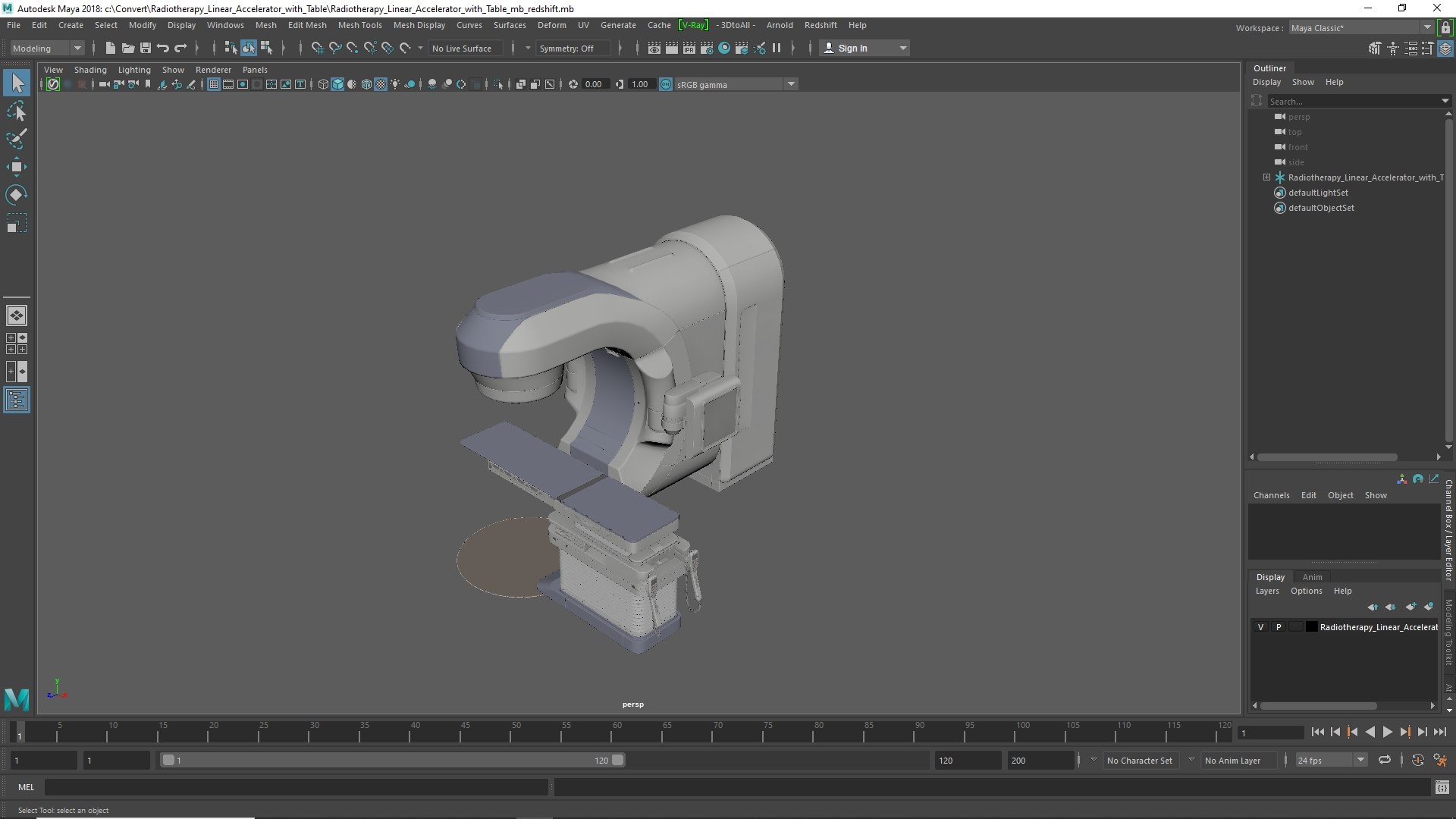Open single perspective pane layout
Image resolution: width=1456 pixels, height=819 pixels.
pos(17,315)
